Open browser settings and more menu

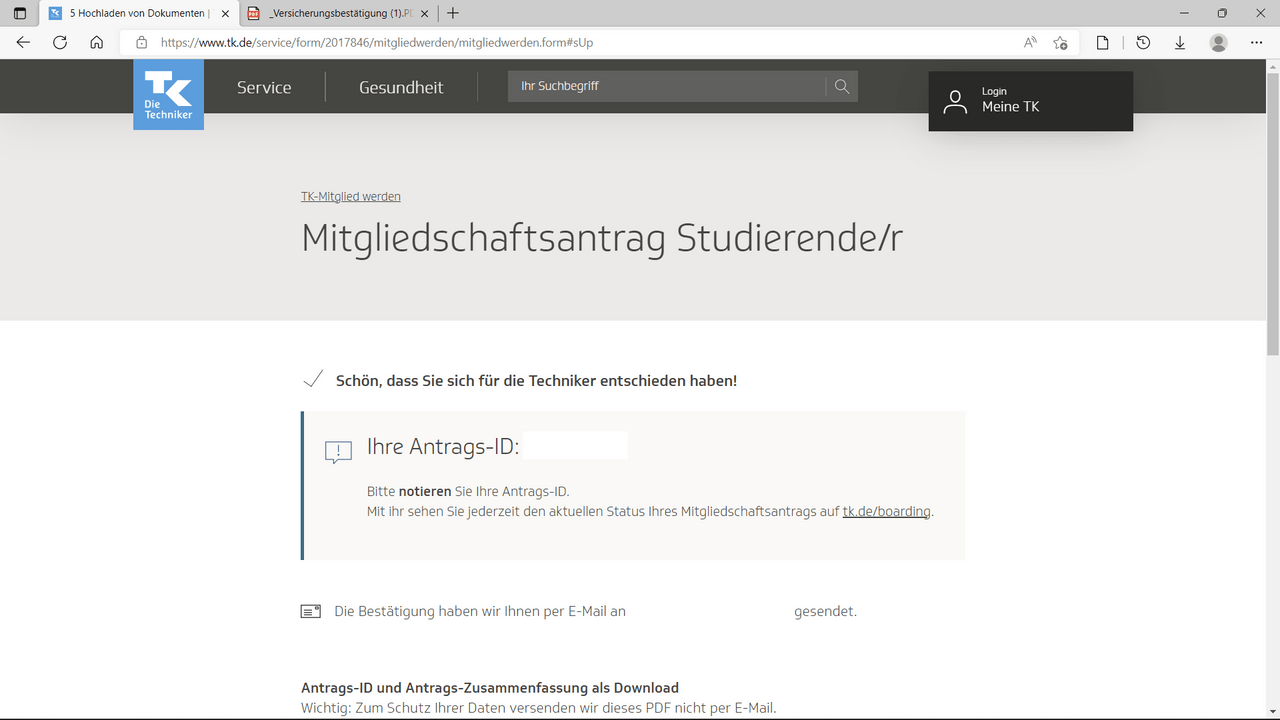click(1257, 43)
